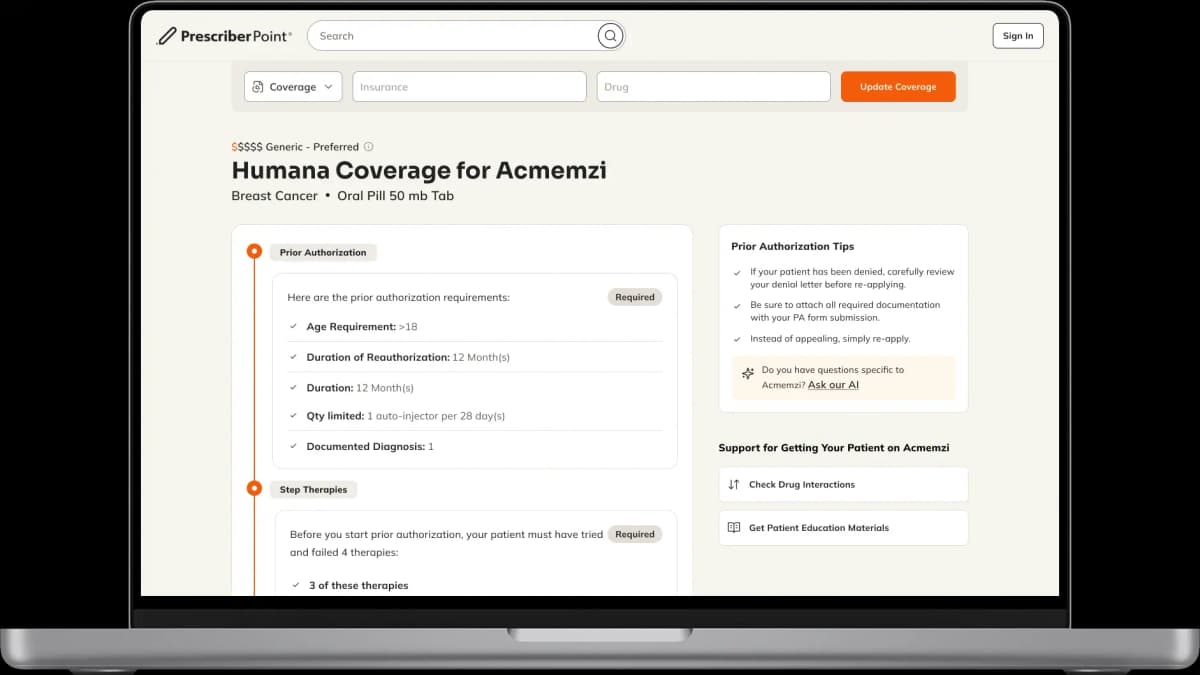Image resolution: width=1200 pixels, height=675 pixels.
Task: Click the PrescriberPoint pen logo icon
Action: coord(166,35)
